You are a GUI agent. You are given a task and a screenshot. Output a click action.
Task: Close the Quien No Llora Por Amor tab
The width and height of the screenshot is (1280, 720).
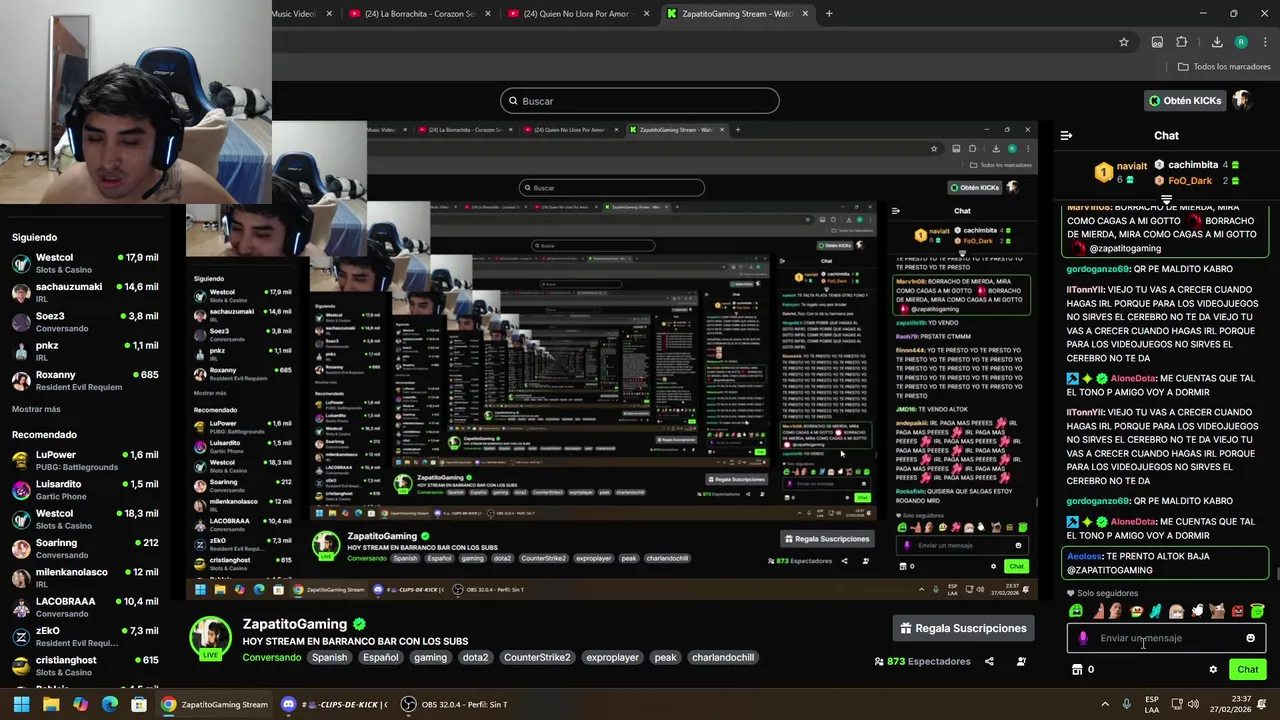coord(647,14)
